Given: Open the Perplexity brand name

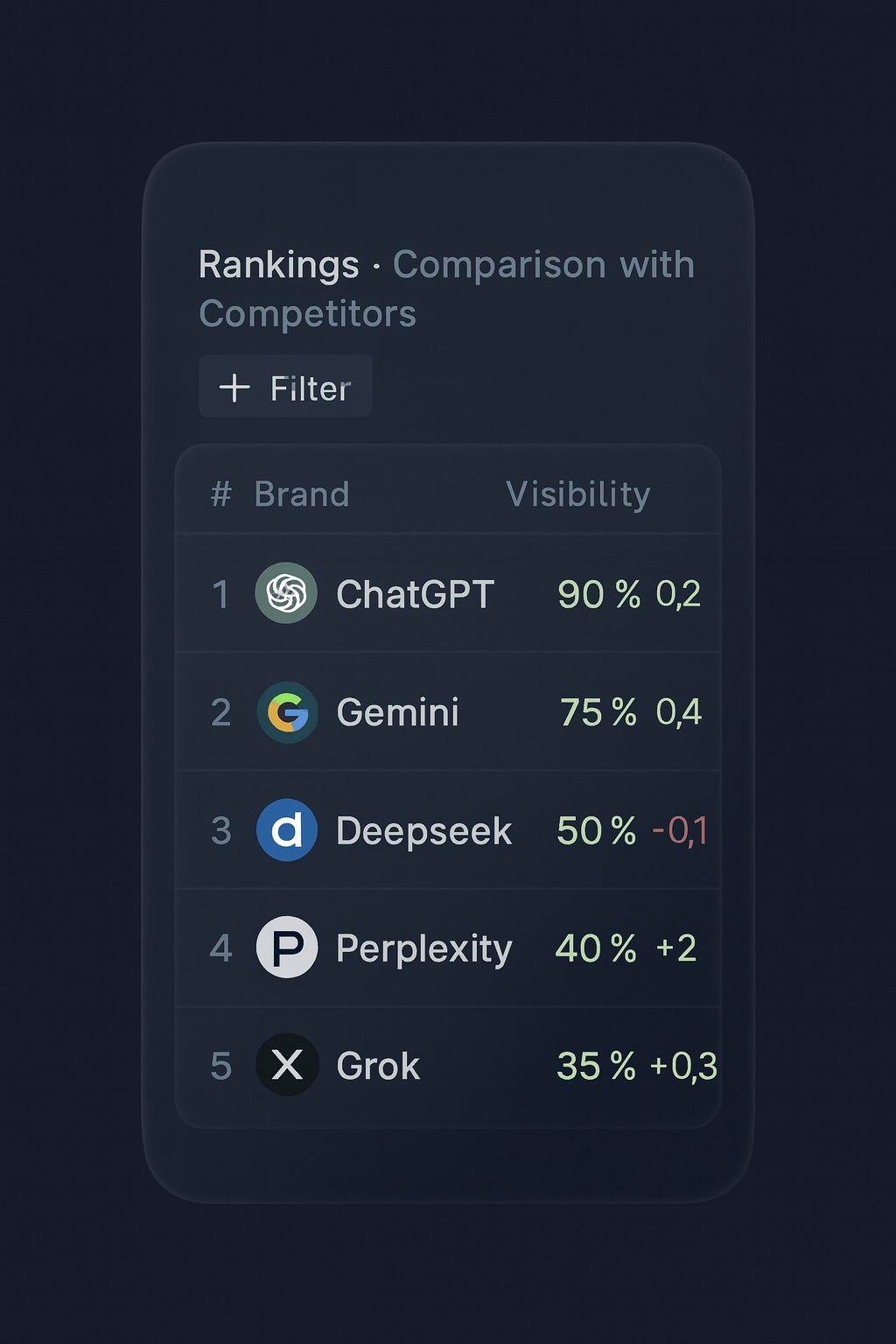Looking at the screenshot, I should 423,949.
